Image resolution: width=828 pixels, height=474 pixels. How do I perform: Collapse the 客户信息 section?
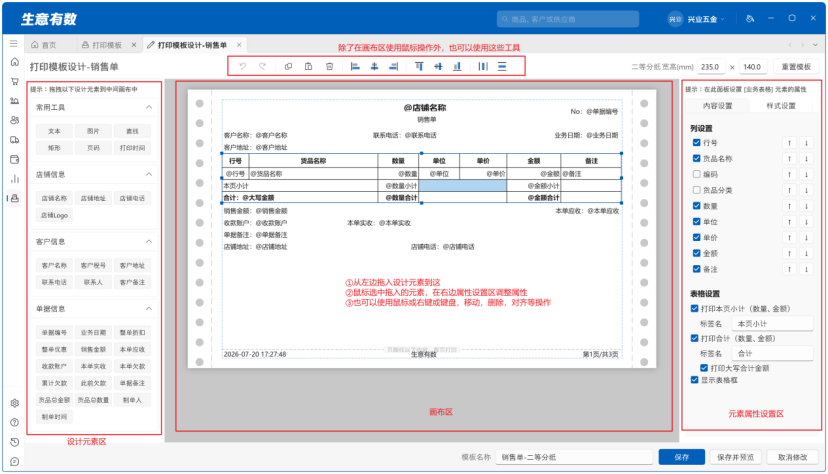(x=149, y=241)
